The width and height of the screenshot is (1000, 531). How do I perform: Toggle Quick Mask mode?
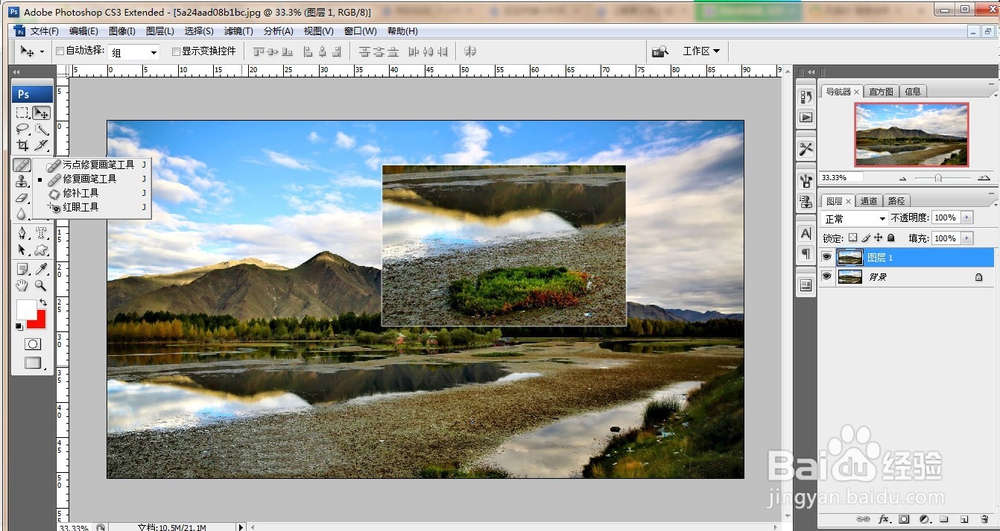[x=32, y=344]
